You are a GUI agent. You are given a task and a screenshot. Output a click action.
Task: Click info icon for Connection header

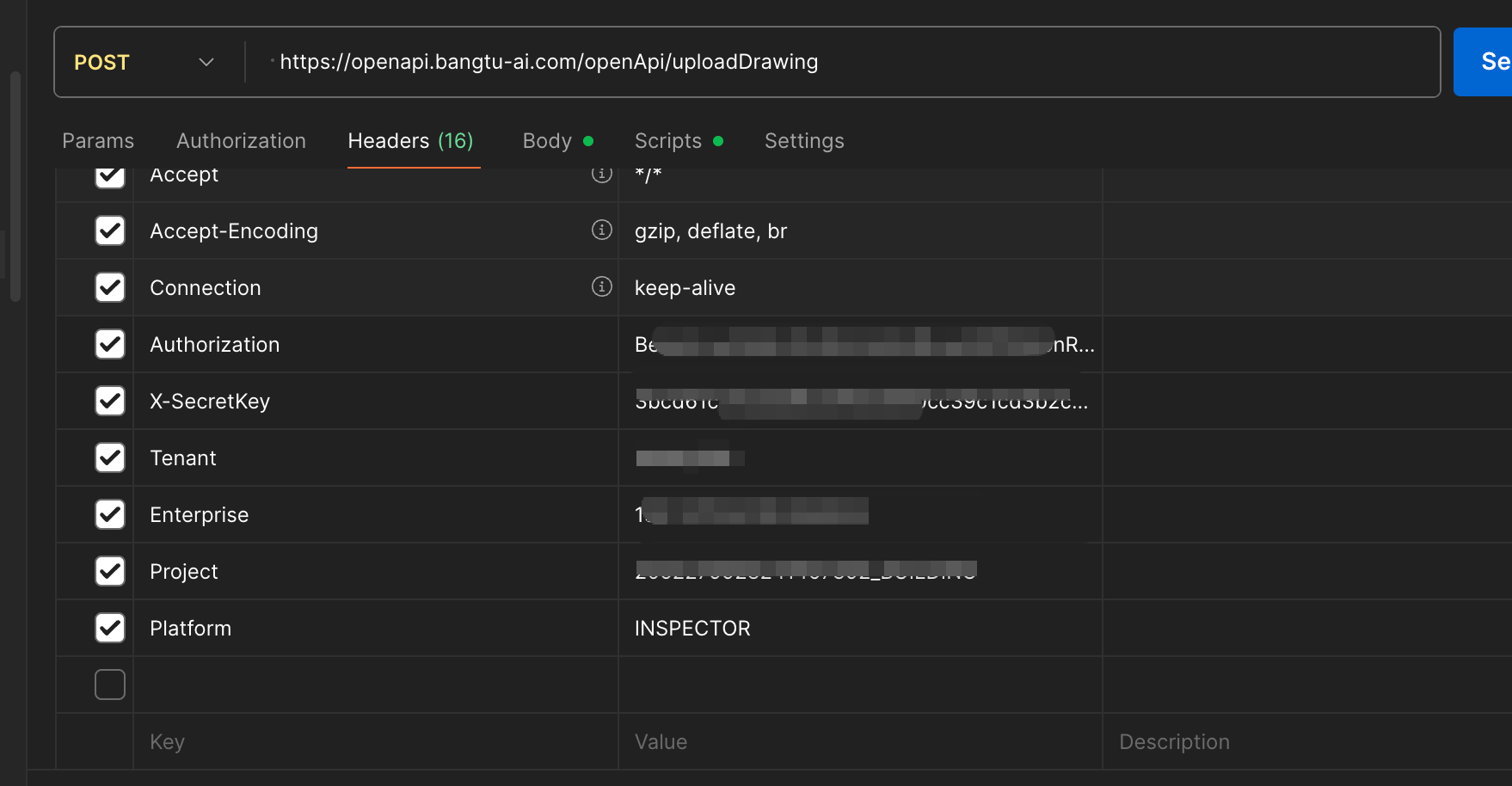[x=602, y=286]
